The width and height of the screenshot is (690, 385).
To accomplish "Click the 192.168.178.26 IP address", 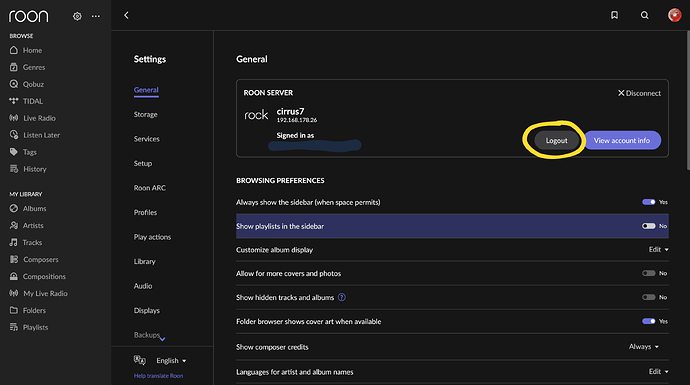I will (x=297, y=120).
